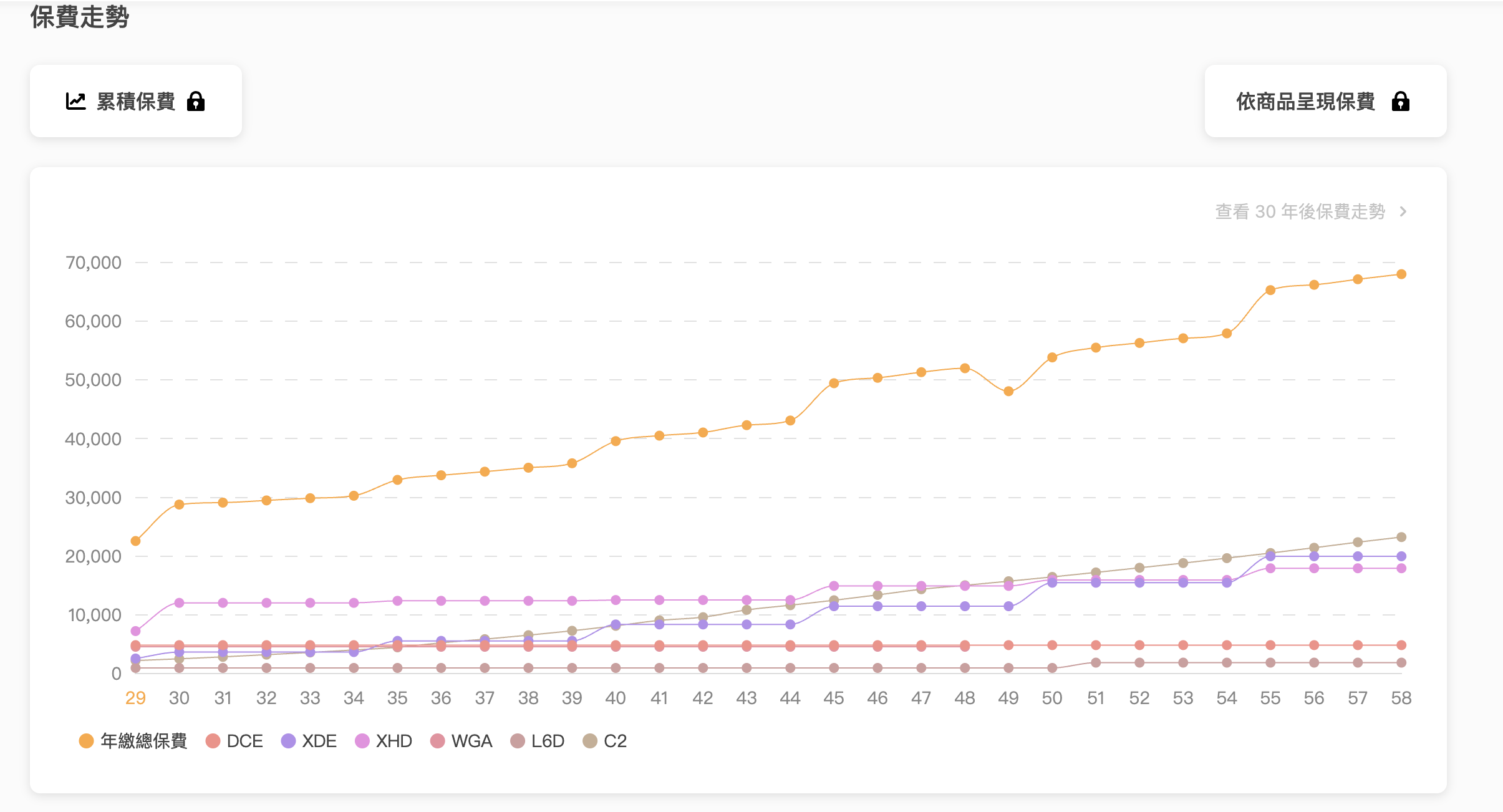Select the orange data point at age 58
Screen dimensions: 1503x812
pos(1401,274)
